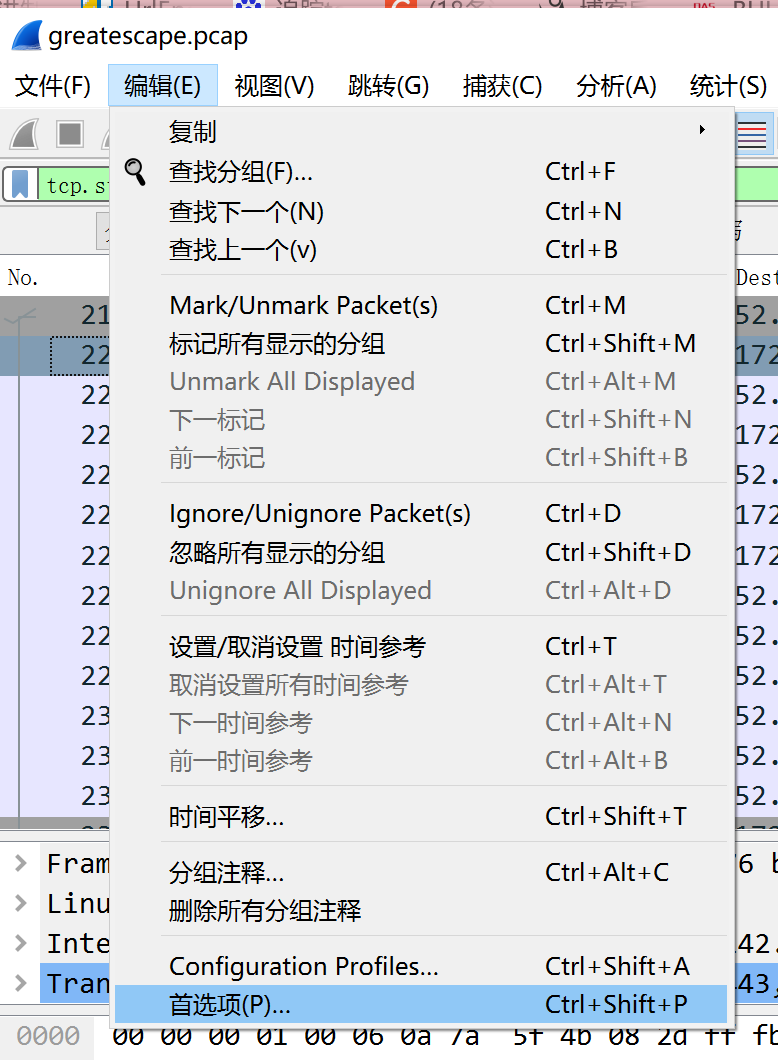778x1060 pixels.
Task: Choose Ignore/Unignore Packet(s)
Action: pyautogui.click(x=420, y=514)
